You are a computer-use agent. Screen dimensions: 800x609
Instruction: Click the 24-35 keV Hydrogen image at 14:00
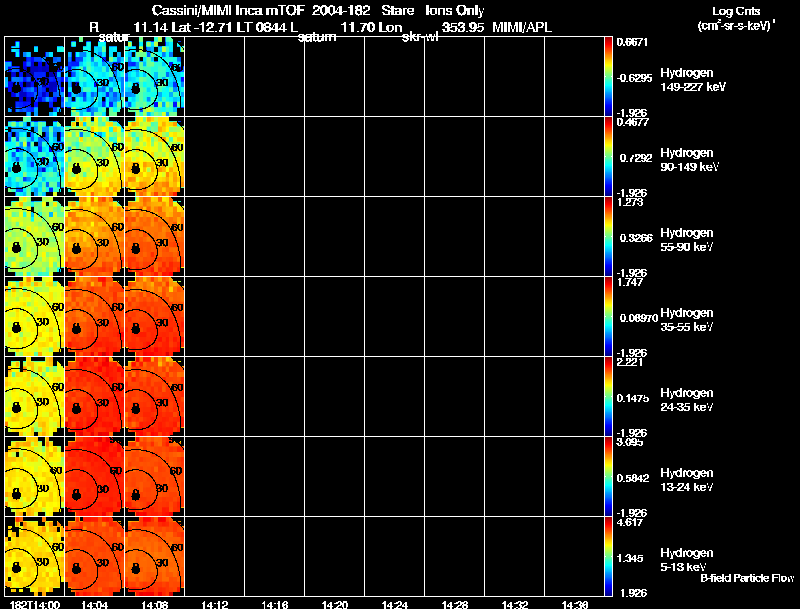[35, 397]
